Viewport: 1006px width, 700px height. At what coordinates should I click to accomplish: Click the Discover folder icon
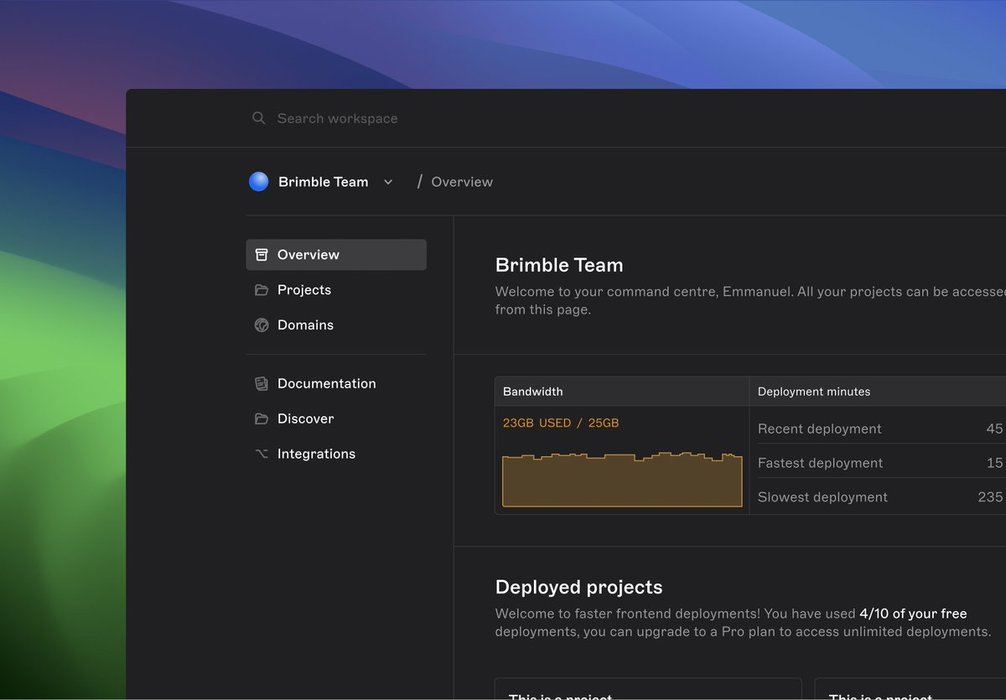[x=262, y=419]
